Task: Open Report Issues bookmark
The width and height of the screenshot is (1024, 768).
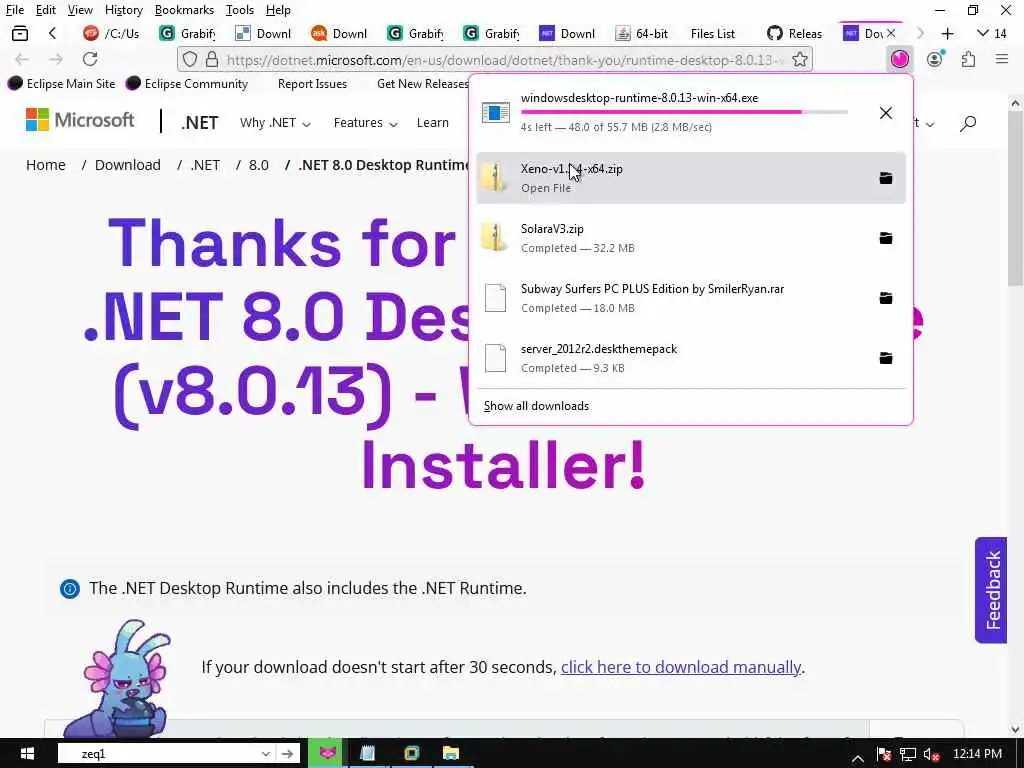Action: (312, 84)
